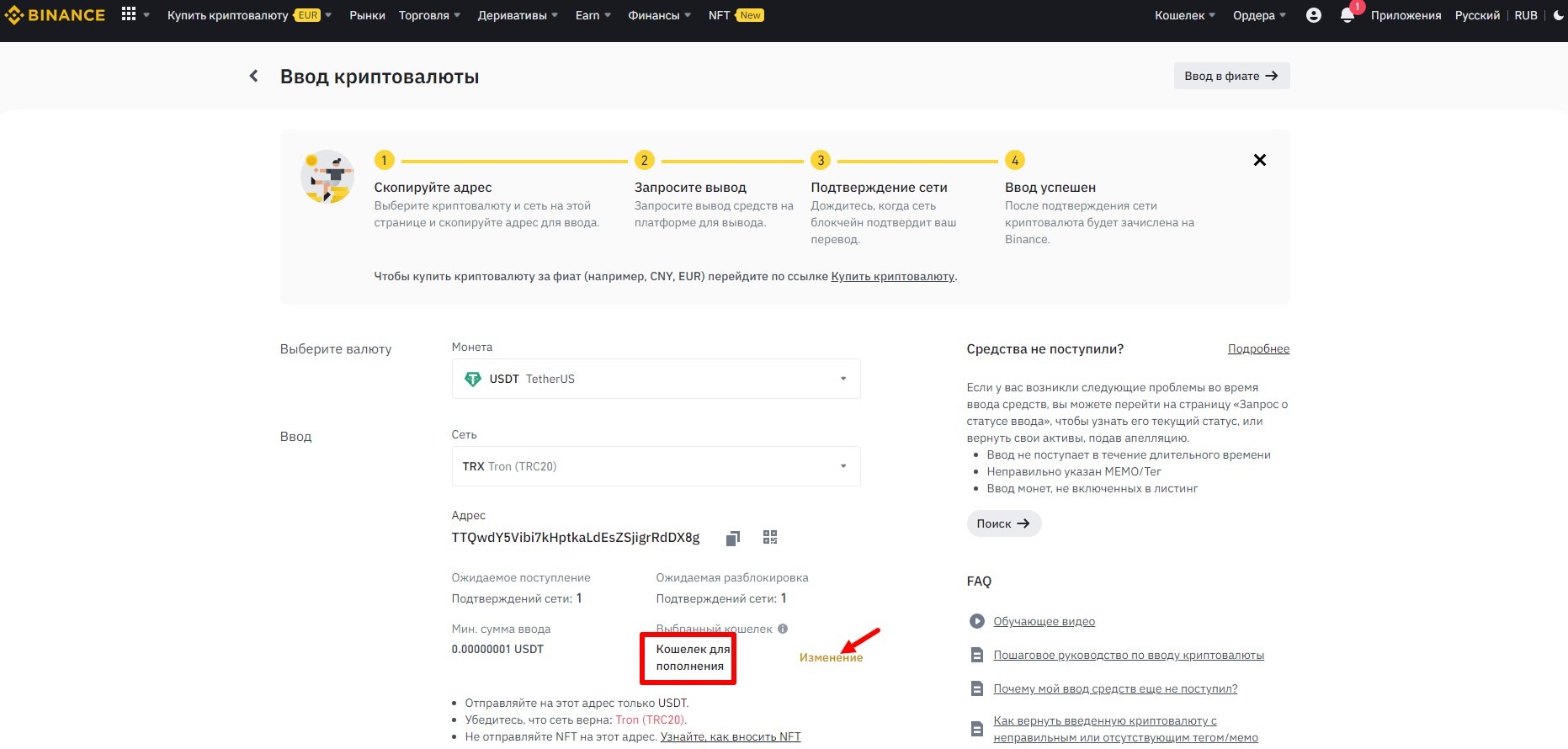1568x749 pixels.
Task: Expand the TRX Tron (TRC20) network dropdown
Action: (x=656, y=466)
